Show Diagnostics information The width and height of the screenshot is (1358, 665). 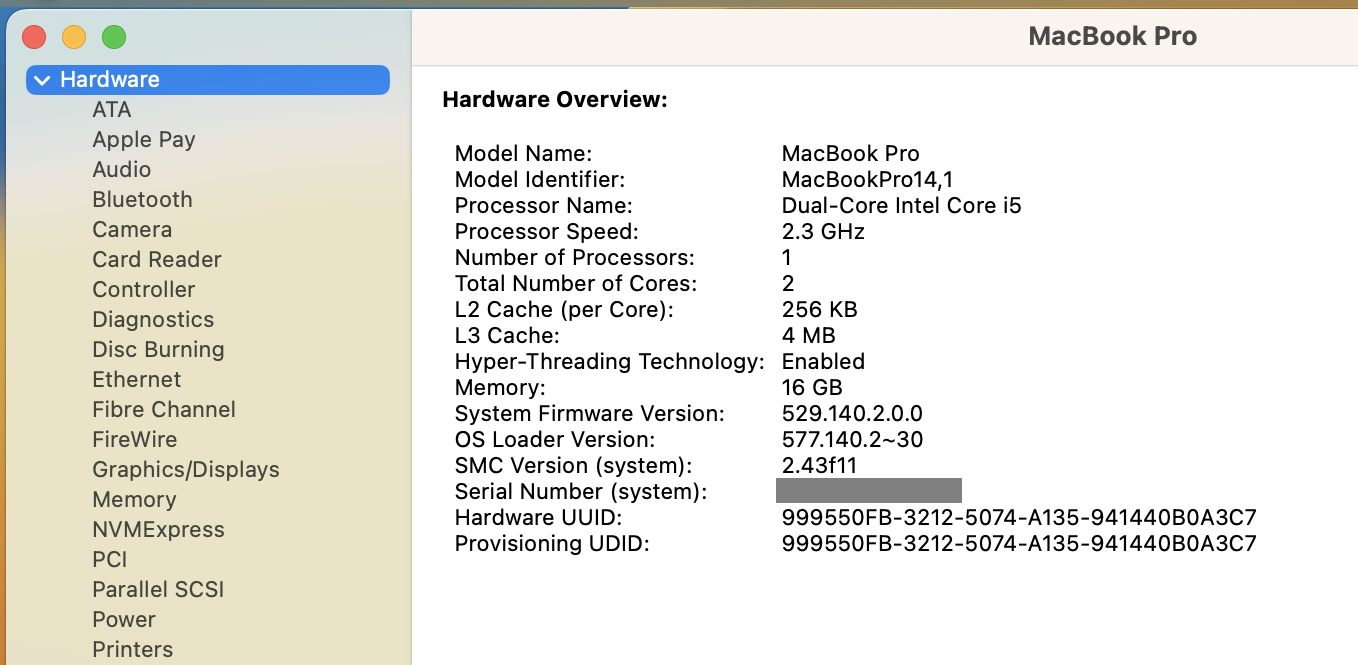point(153,320)
